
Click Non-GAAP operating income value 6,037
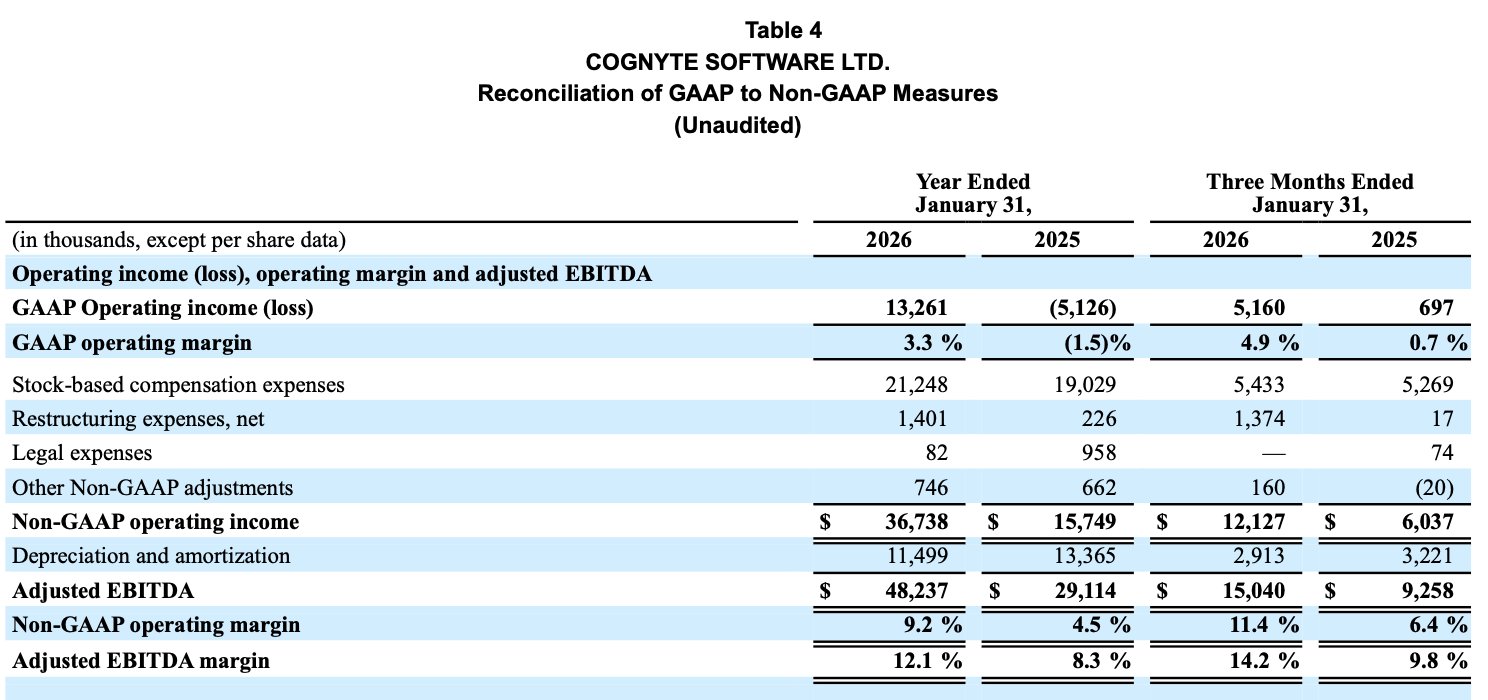click(x=1428, y=522)
